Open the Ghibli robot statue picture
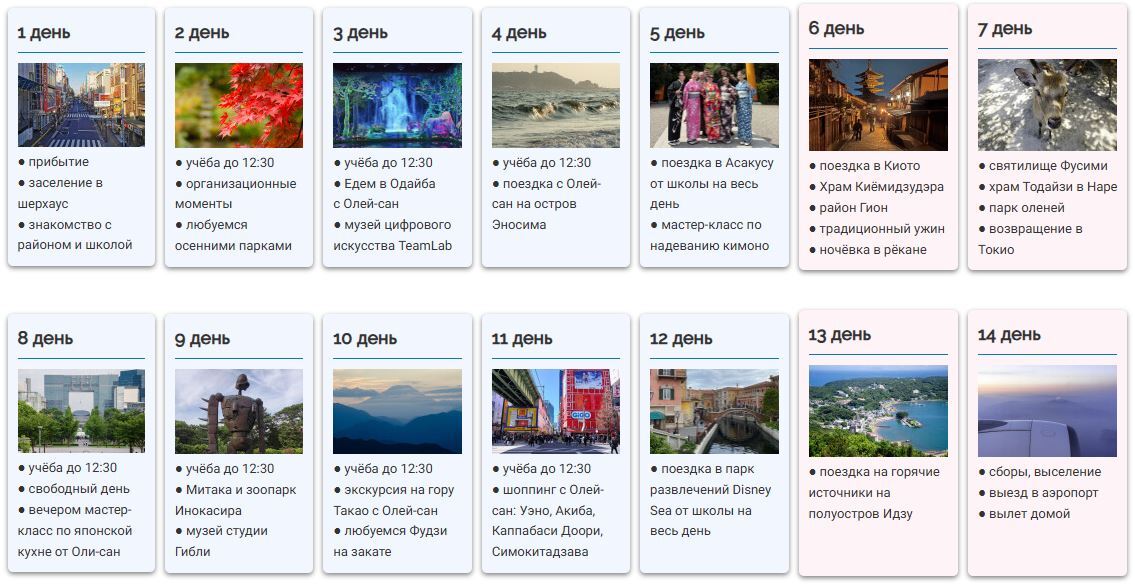 pos(239,412)
